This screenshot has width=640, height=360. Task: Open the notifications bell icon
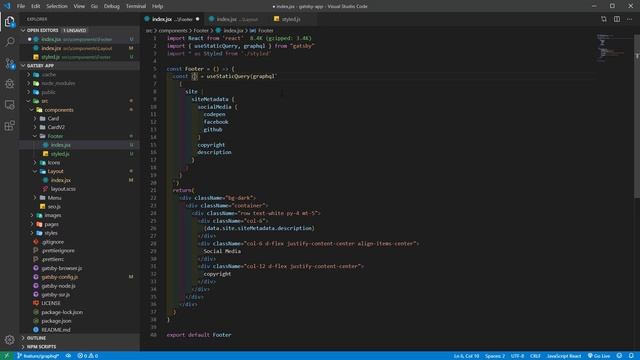pos(631,356)
